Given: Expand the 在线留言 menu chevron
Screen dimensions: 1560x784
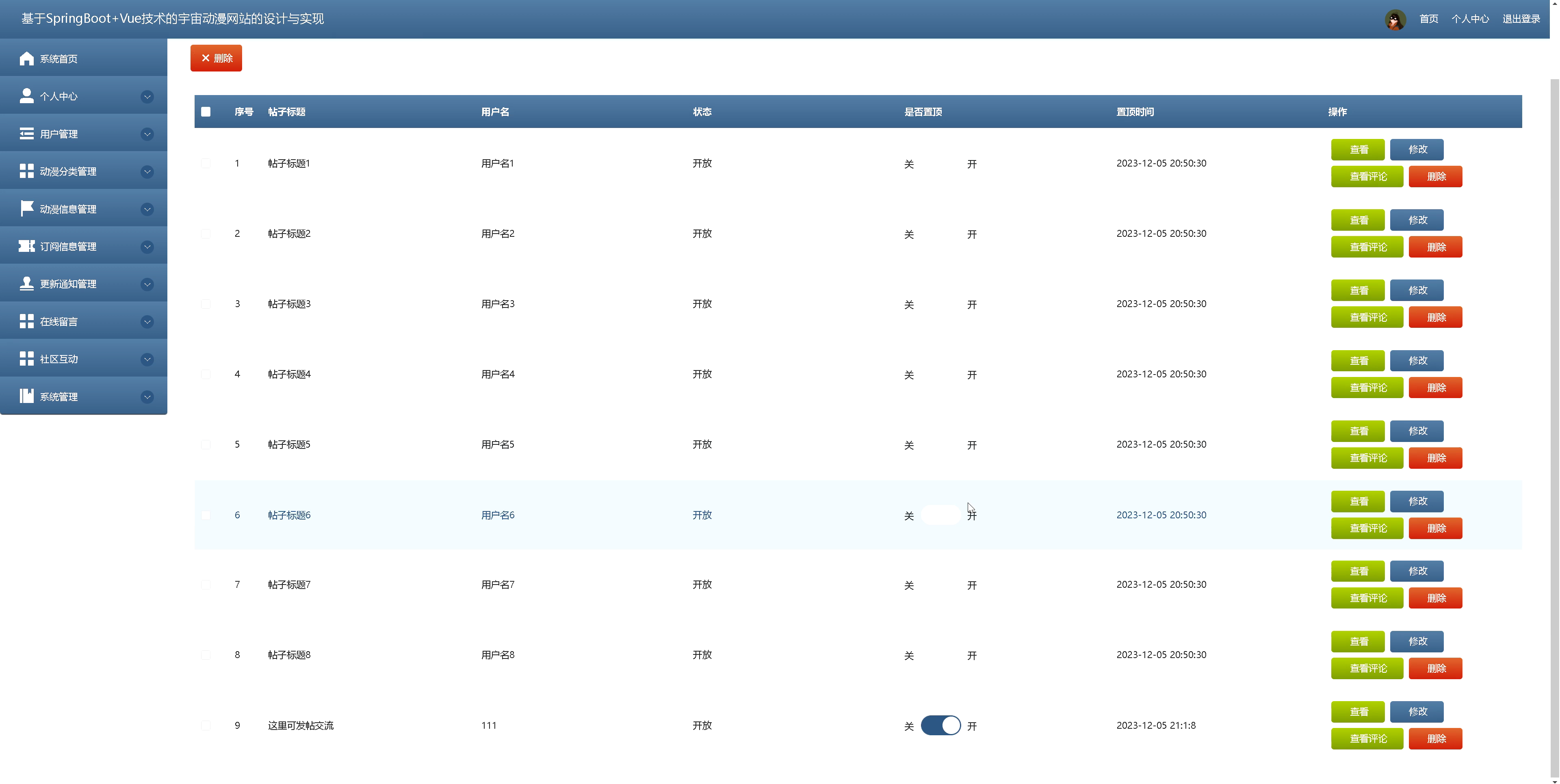Looking at the screenshot, I should [x=147, y=322].
